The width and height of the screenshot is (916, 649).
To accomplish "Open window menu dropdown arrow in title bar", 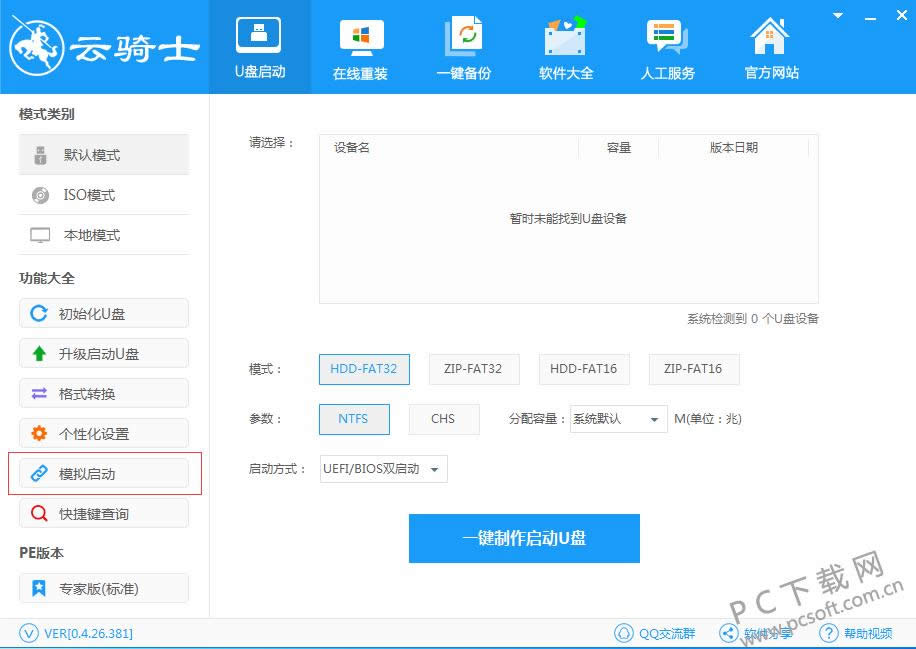I will [836, 13].
